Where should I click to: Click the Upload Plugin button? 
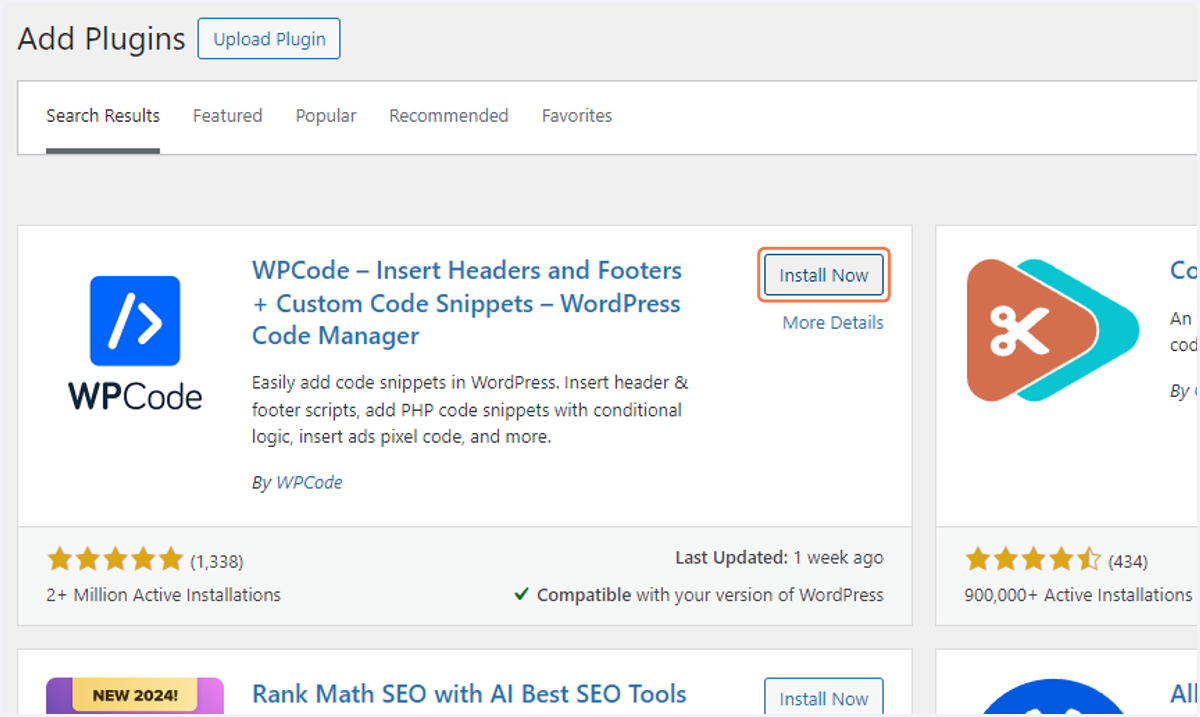coord(269,39)
